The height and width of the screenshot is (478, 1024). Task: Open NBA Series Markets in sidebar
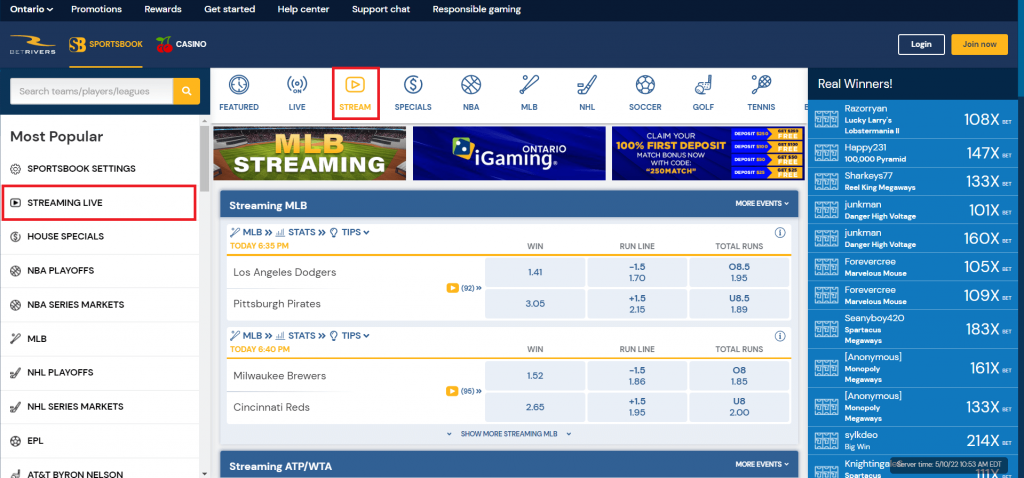100,304
